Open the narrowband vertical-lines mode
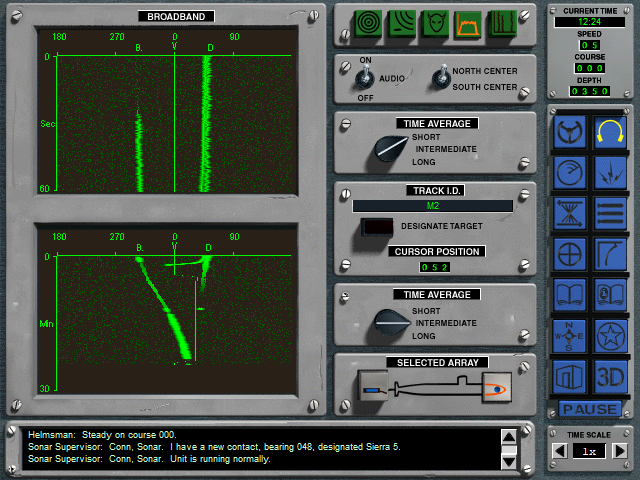The image size is (640, 480). point(502,23)
